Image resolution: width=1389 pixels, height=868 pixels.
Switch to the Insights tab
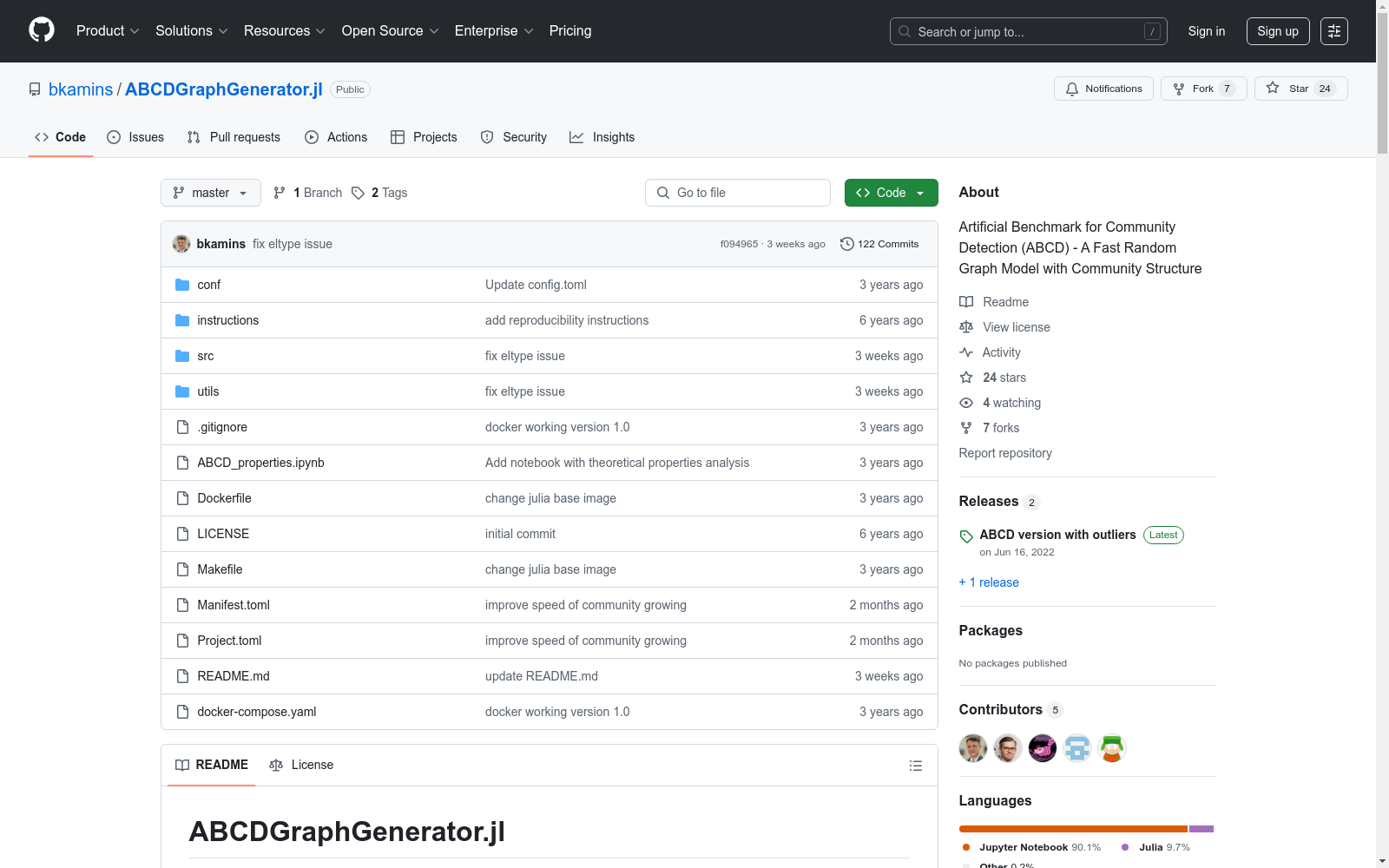(602, 137)
